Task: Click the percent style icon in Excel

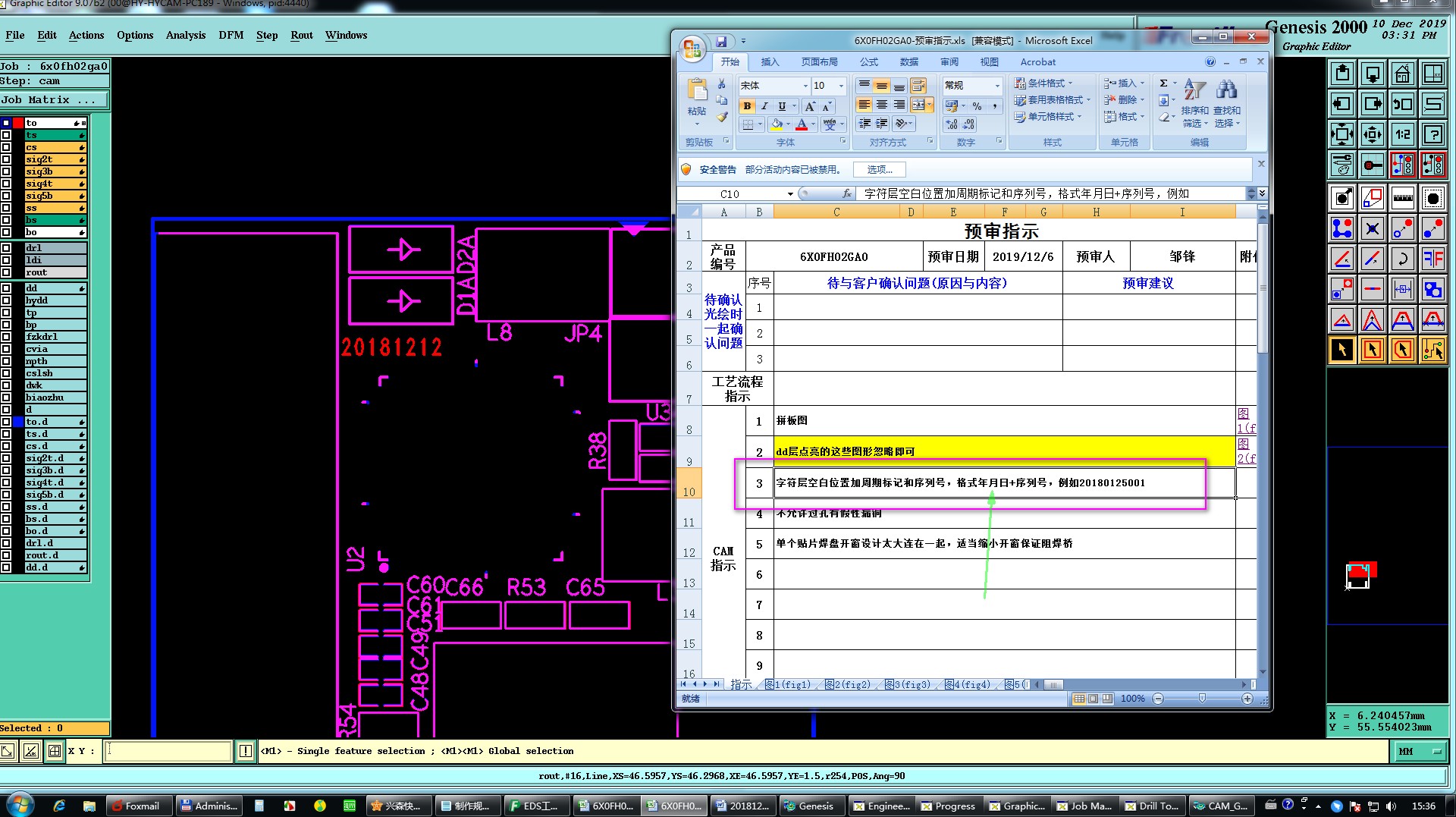Action: pyautogui.click(x=977, y=106)
